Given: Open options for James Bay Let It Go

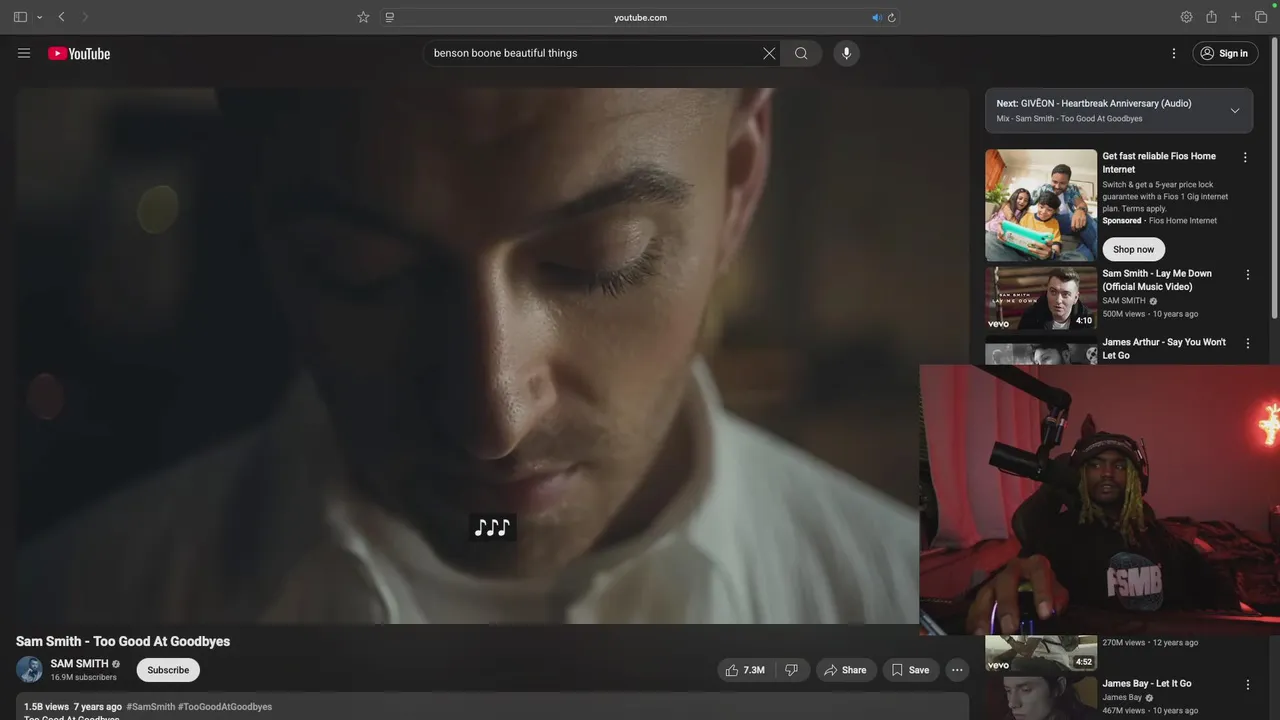Looking at the screenshot, I should (x=1247, y=685).
